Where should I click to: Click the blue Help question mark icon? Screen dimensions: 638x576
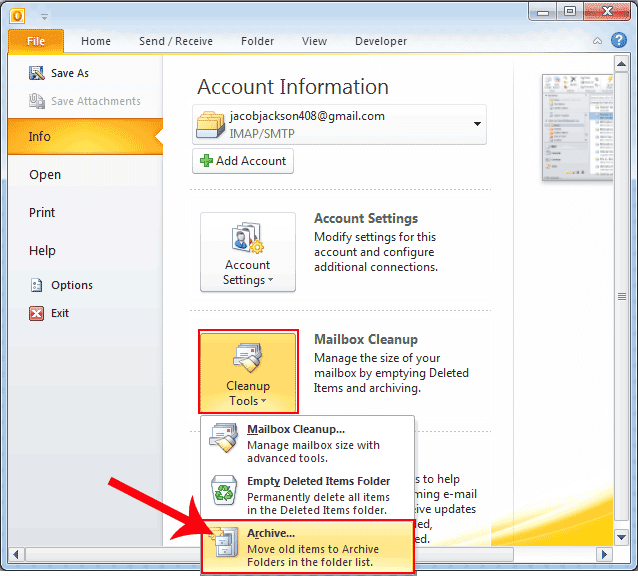pyautogui.click(x=618, y=40)
